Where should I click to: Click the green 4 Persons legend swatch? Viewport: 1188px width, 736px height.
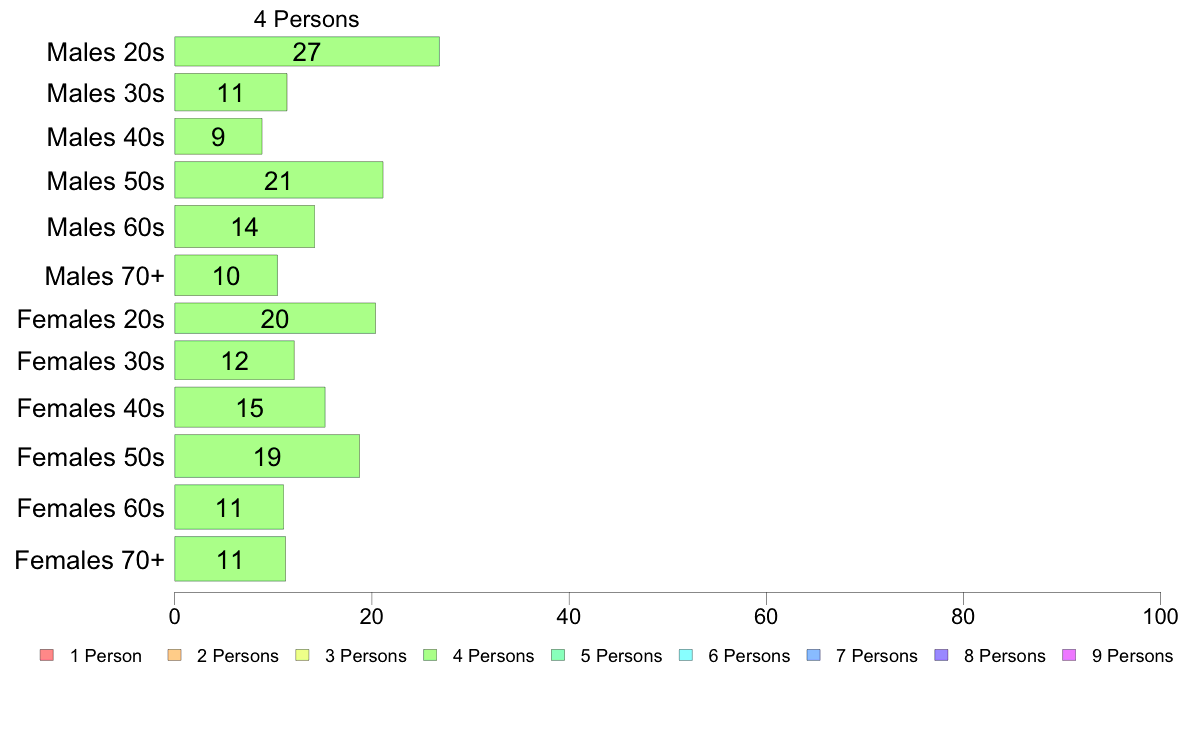430,655
